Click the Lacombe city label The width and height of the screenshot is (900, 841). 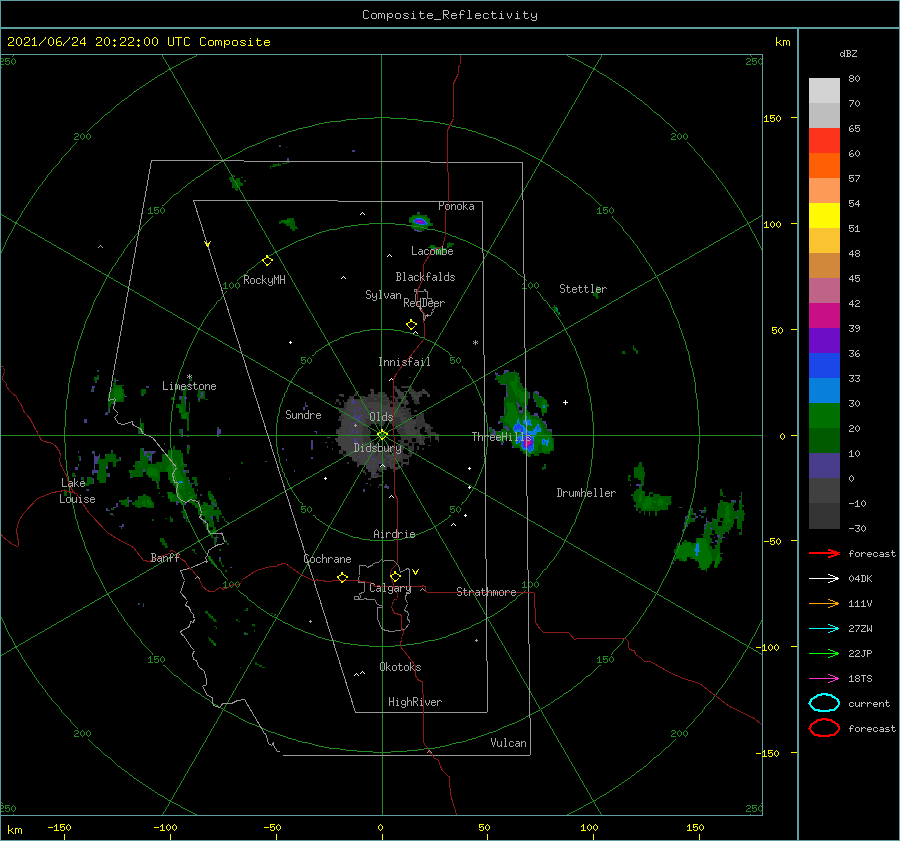pyautogui.click(x=432, y=251)
